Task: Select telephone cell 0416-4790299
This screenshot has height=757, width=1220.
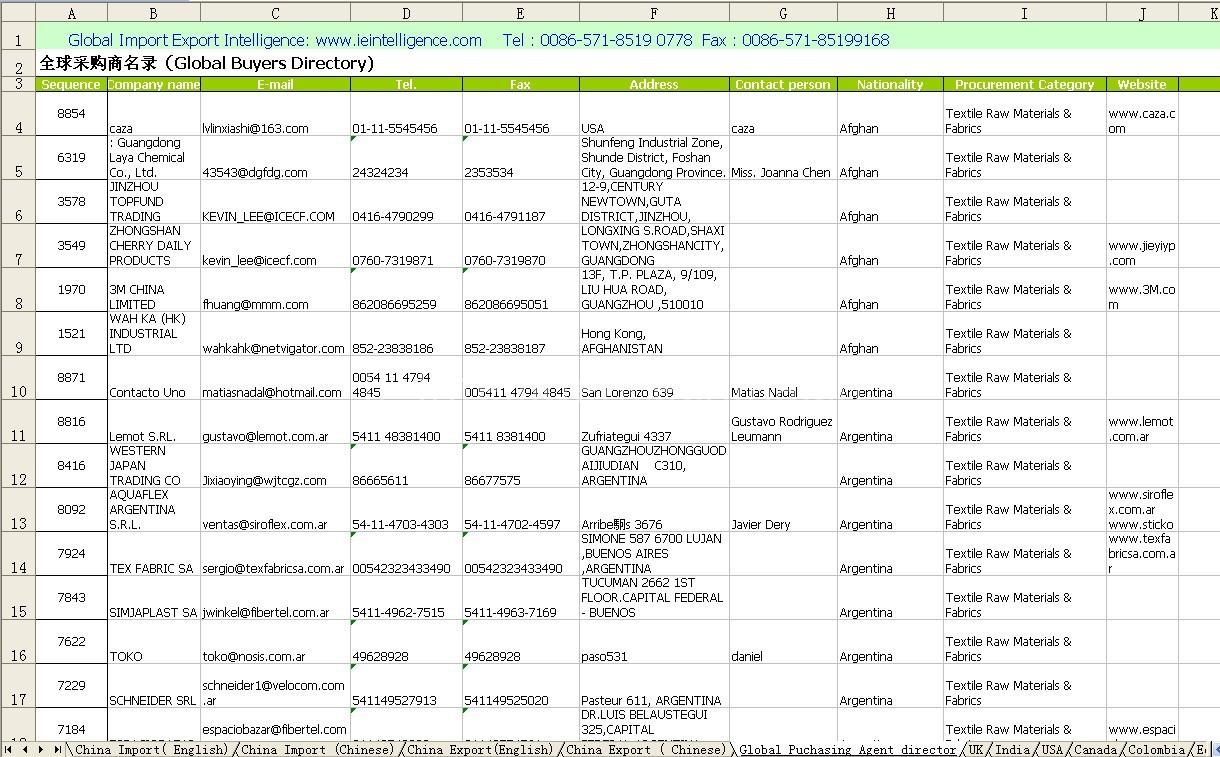Action: coord(406,202)
